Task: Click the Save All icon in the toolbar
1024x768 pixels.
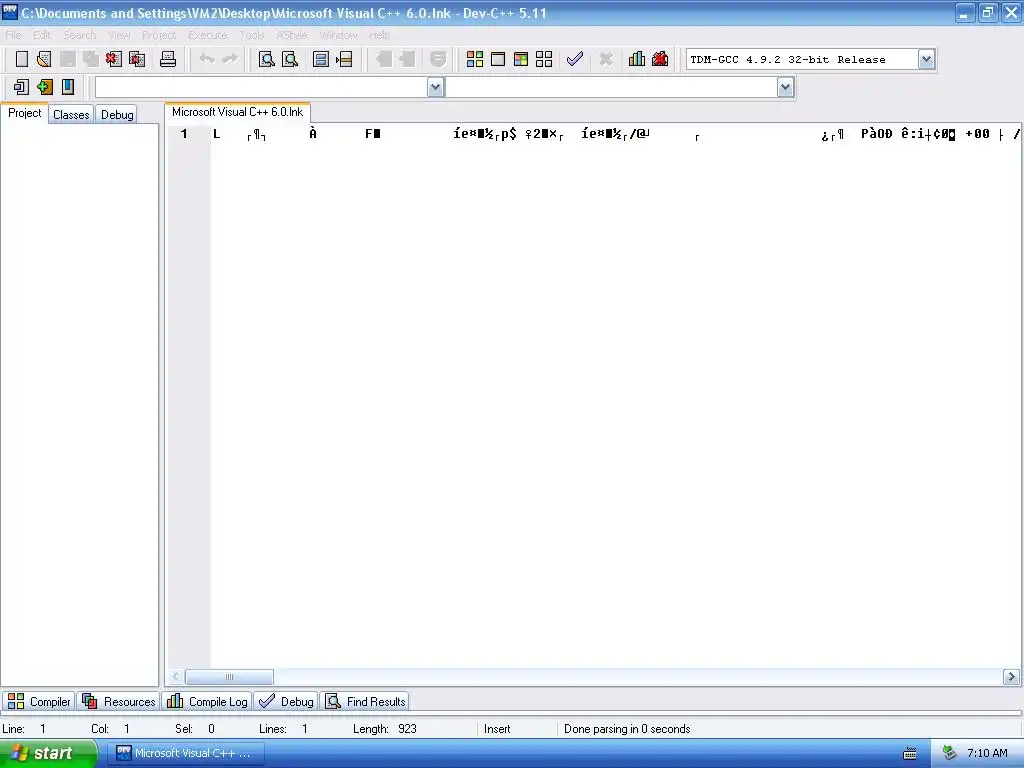Action: coord(91,59)
